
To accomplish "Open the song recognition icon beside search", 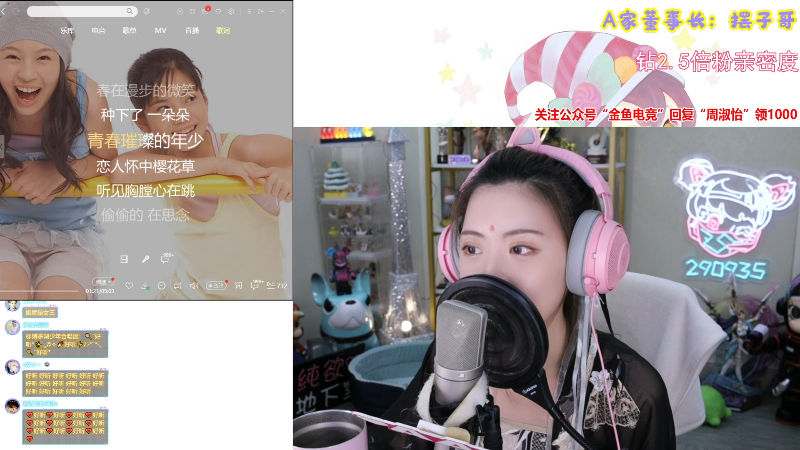I will [x=146, y=11].
